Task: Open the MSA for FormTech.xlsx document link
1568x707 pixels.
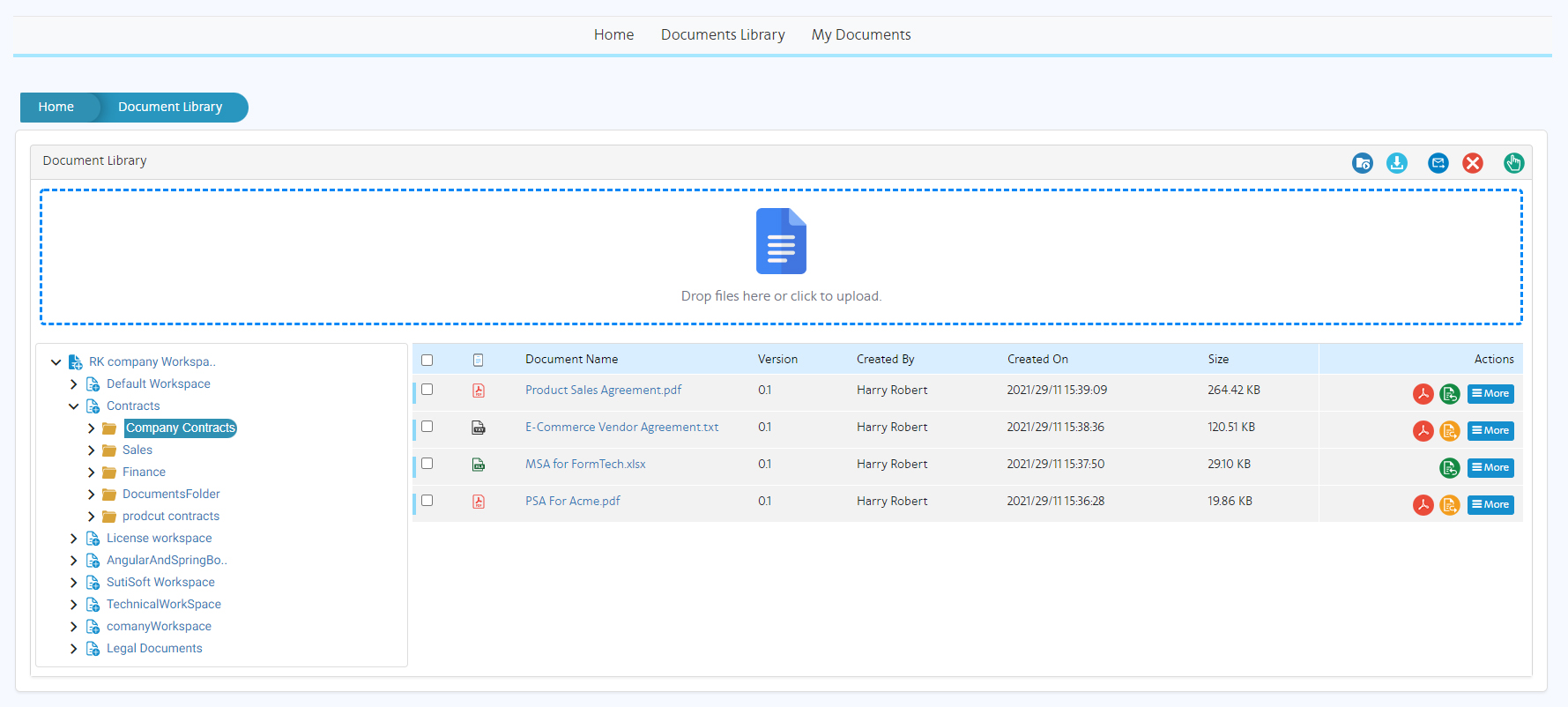Action: [585, 465]
